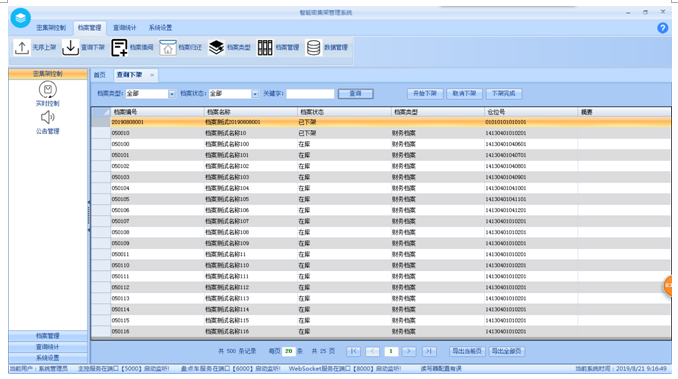Sort by the 档案编号 column header
Viewport: 678px width, 379px height.
point(157,112)
